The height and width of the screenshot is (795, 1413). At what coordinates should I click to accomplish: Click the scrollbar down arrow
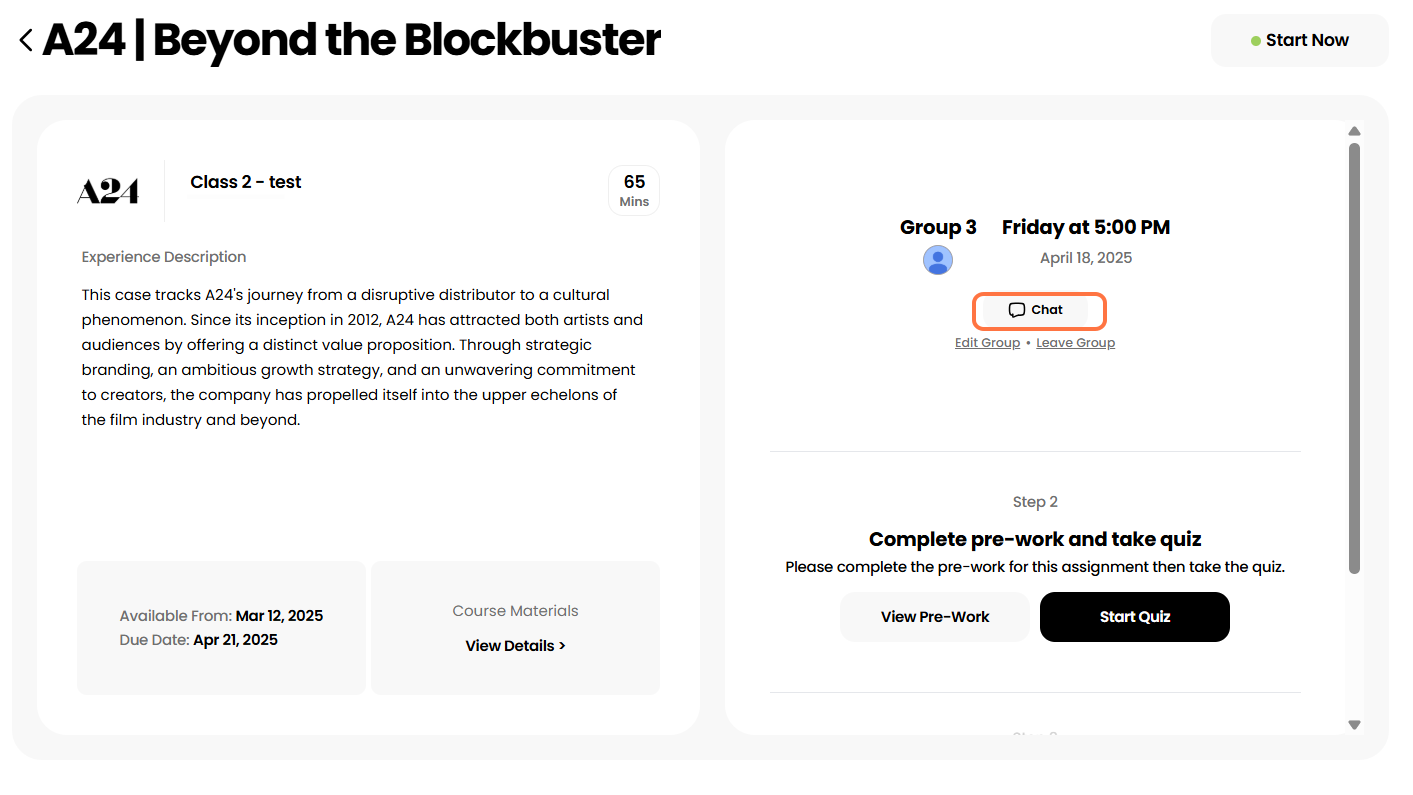1354,725
